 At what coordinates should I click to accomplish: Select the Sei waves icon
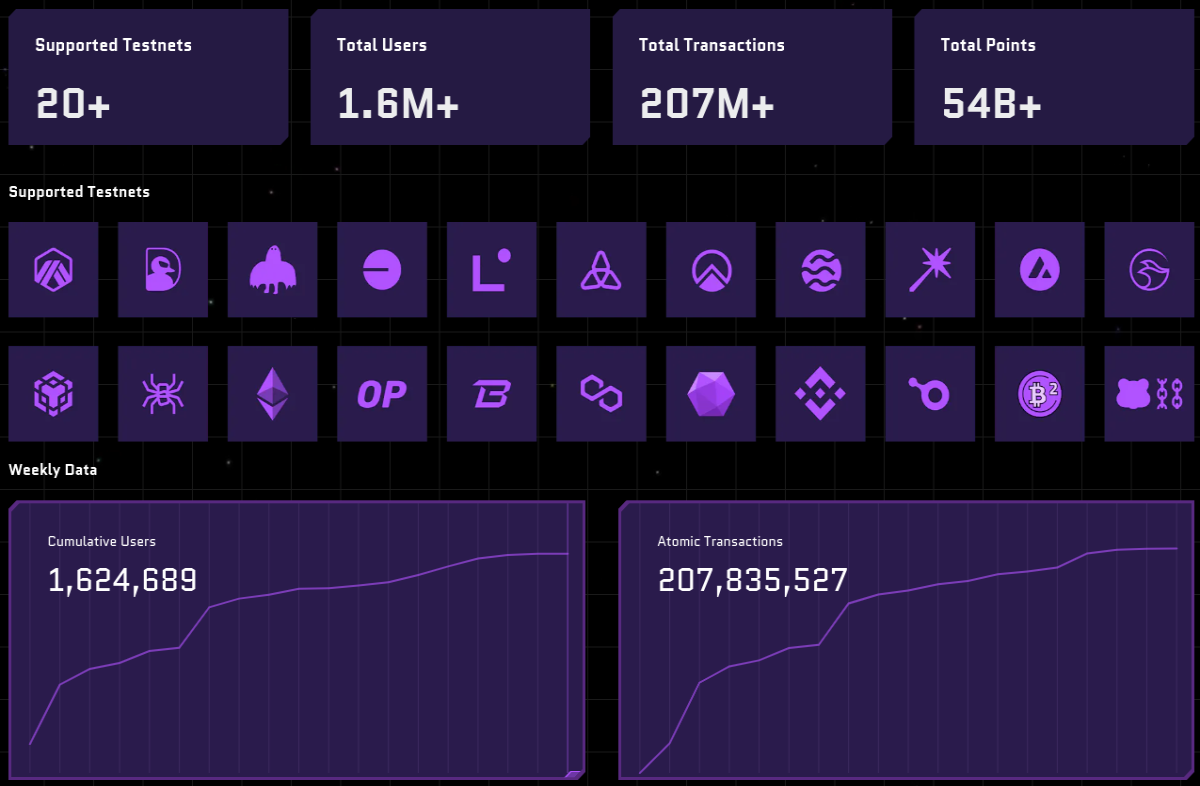(x=820, y=270)
